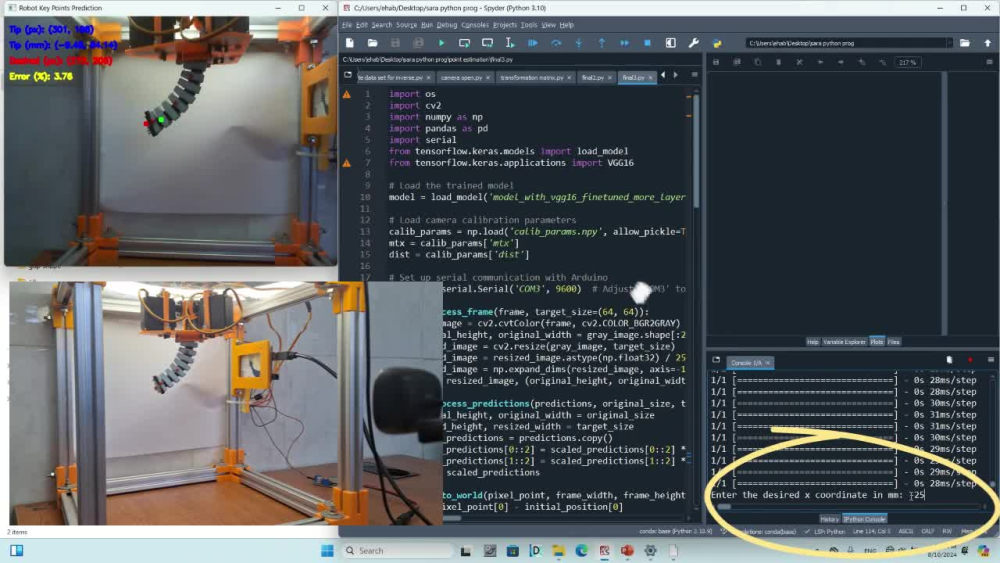Switch to the IPython Console tab
The height and width of the screenshot is (563, 1000).
pyautogui.click(x=864, y=519)
